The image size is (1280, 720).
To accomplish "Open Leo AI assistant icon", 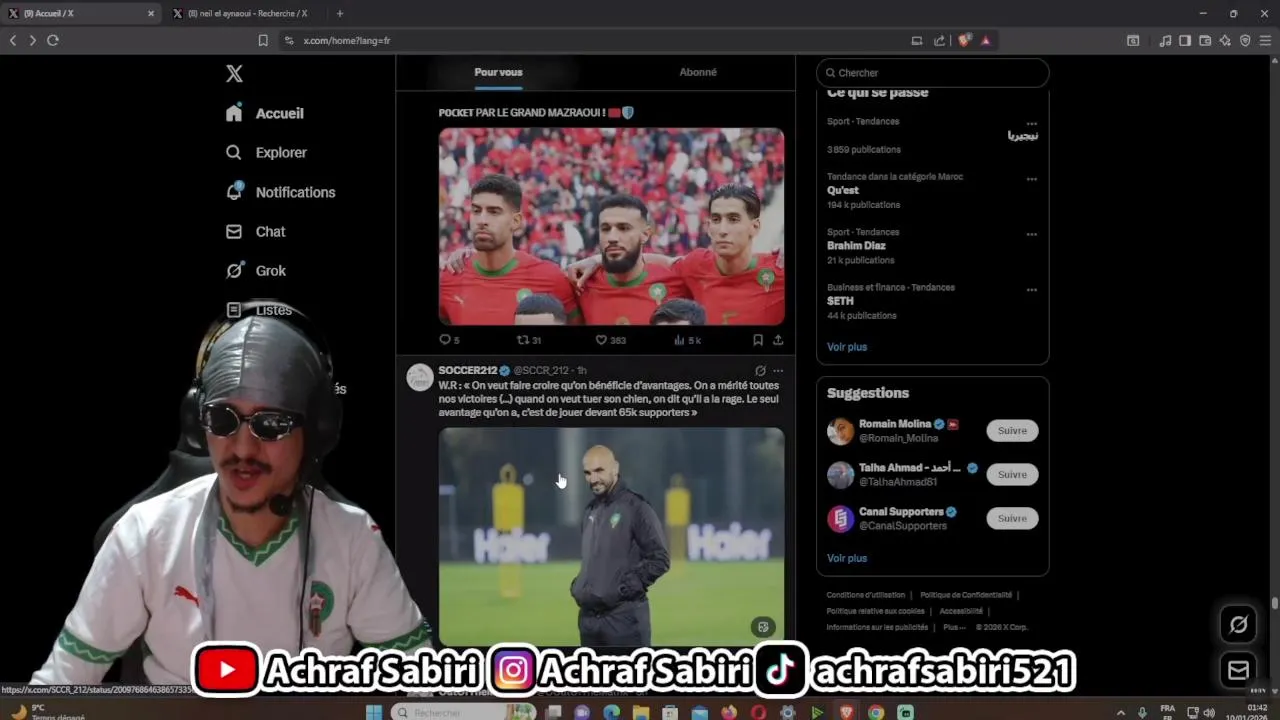I will pyautogui.click(x=1225, y=40).
